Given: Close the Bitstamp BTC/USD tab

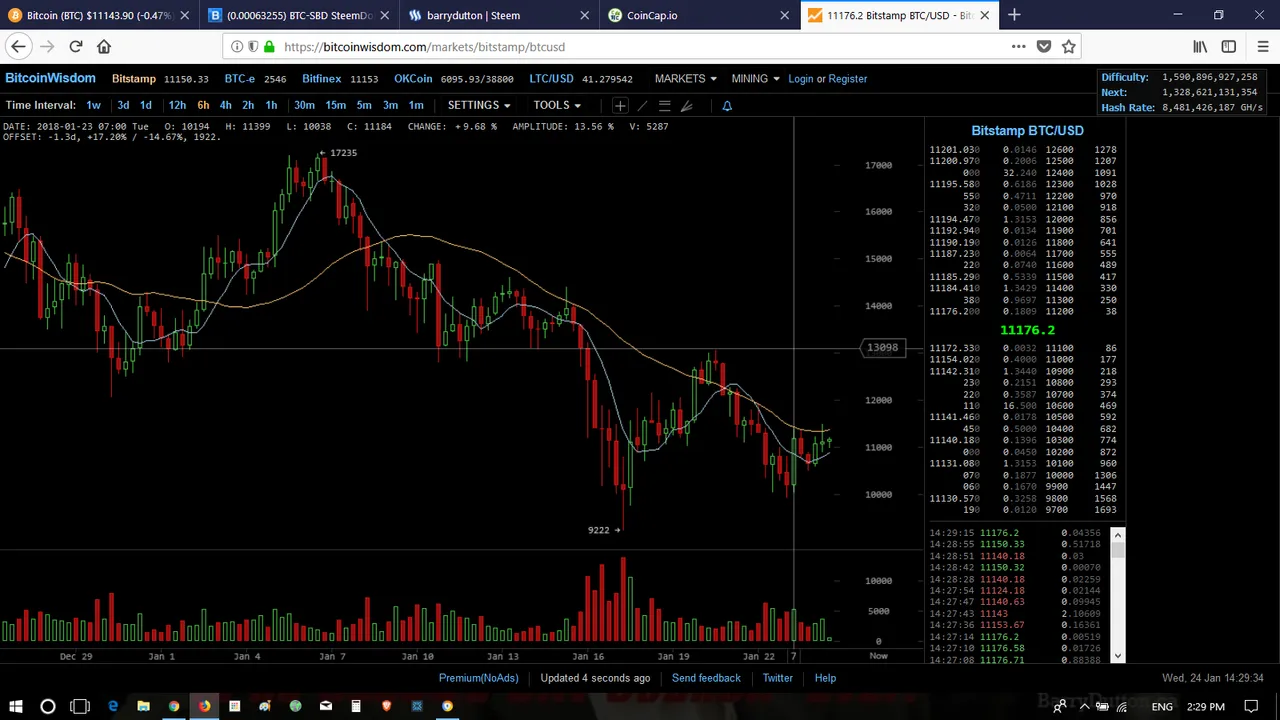Looking at the screenshot, I should [x=985, y=15].
